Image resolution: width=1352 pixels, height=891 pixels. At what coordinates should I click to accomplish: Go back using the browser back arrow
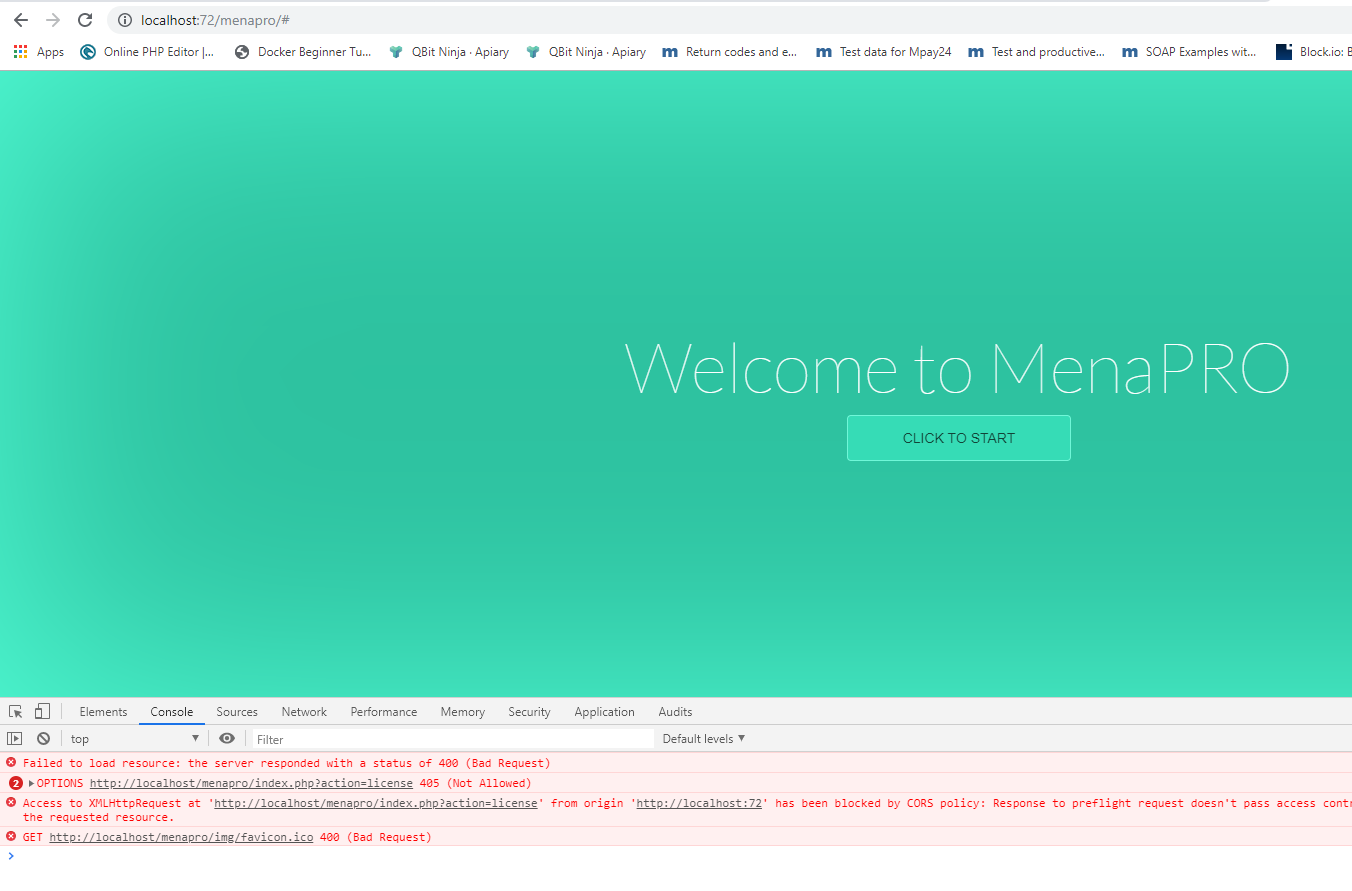pos(21,20)
